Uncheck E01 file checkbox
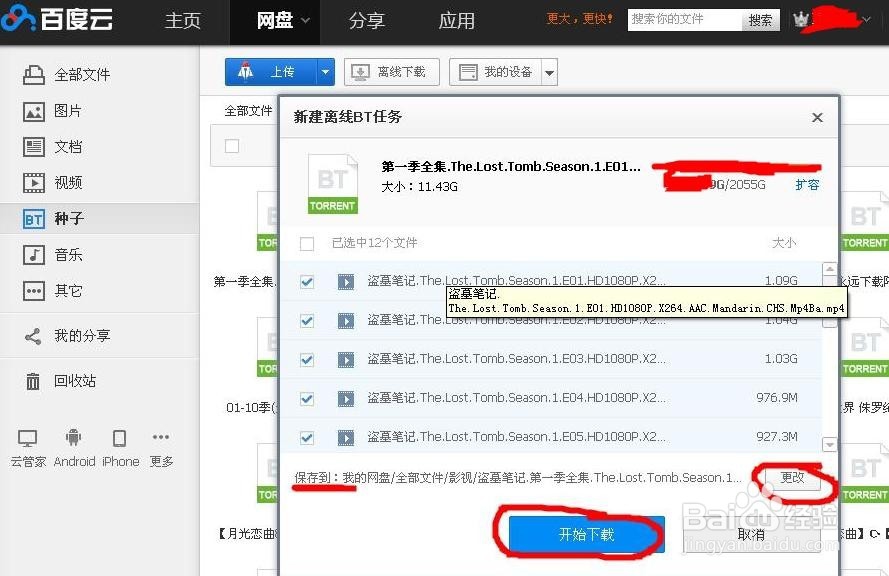This screenshot has height=576, width=889. pyautogui.click(x=307, y=281)
